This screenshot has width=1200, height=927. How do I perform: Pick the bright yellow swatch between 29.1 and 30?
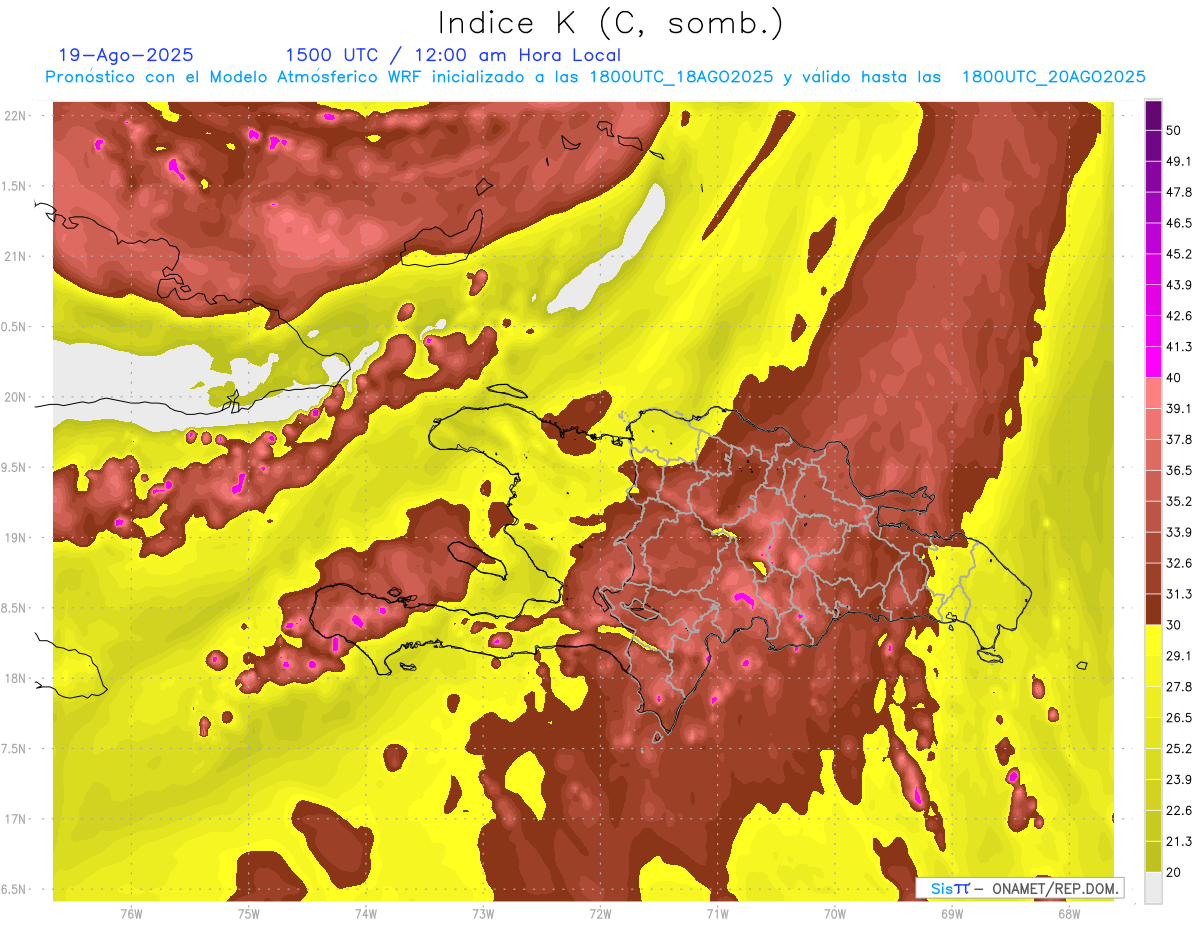(1153, 640)
